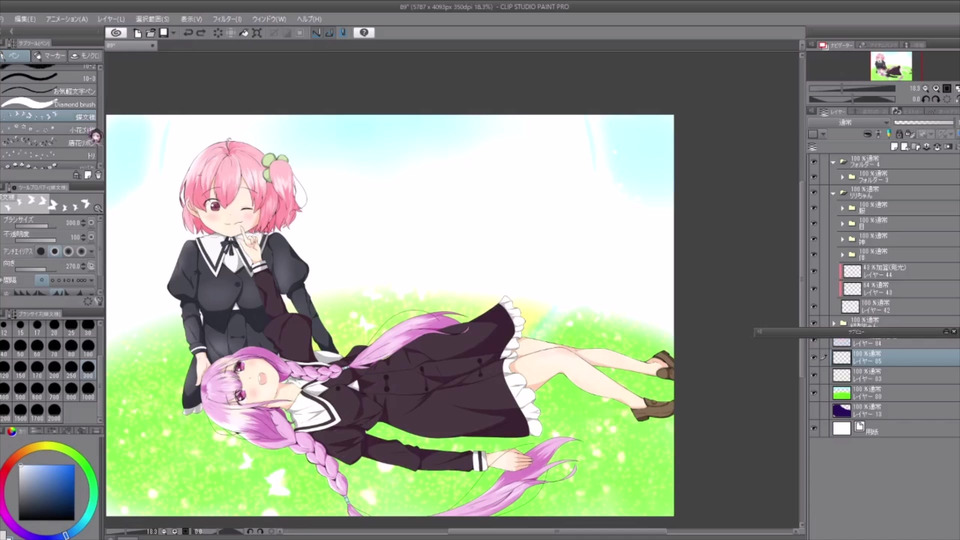The image size is (960, 540).
Task: Select brush size preset 2000
Action: [54, 411]
